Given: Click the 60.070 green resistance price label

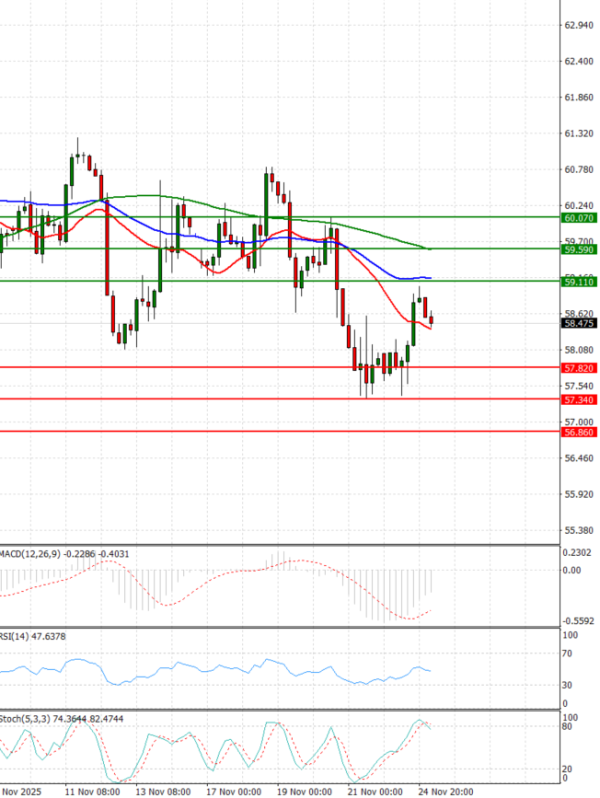Looking at the screenshot, I should click(x=579, y=217).
